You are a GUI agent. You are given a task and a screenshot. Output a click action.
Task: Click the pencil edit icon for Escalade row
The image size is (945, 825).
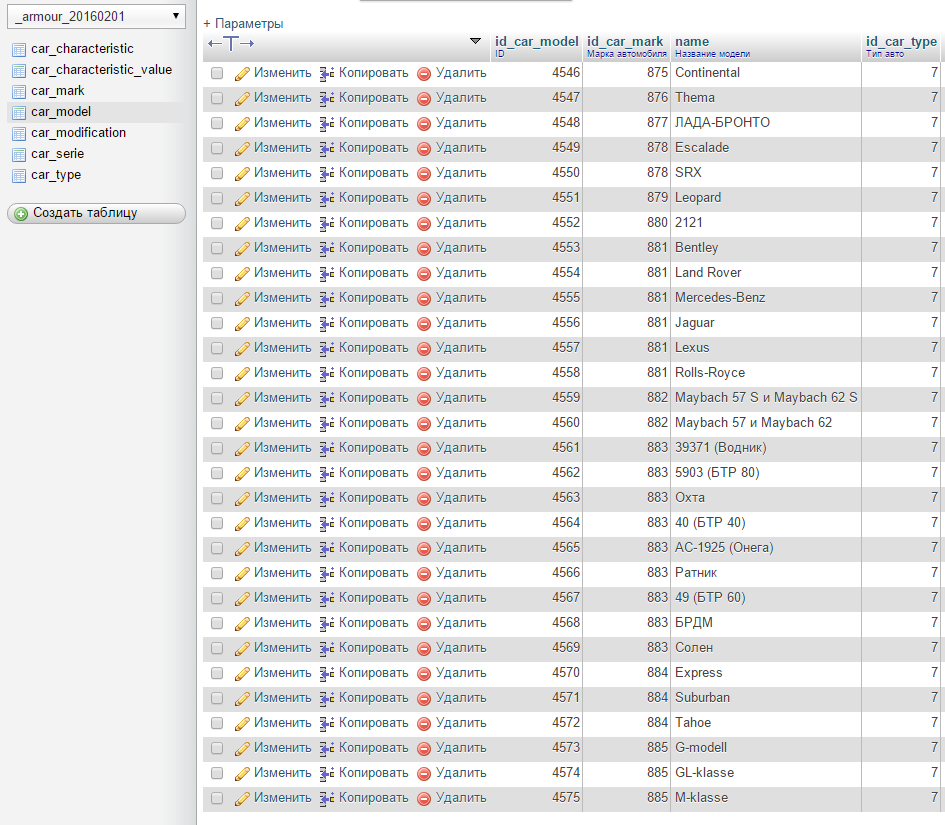pos(242,148)
